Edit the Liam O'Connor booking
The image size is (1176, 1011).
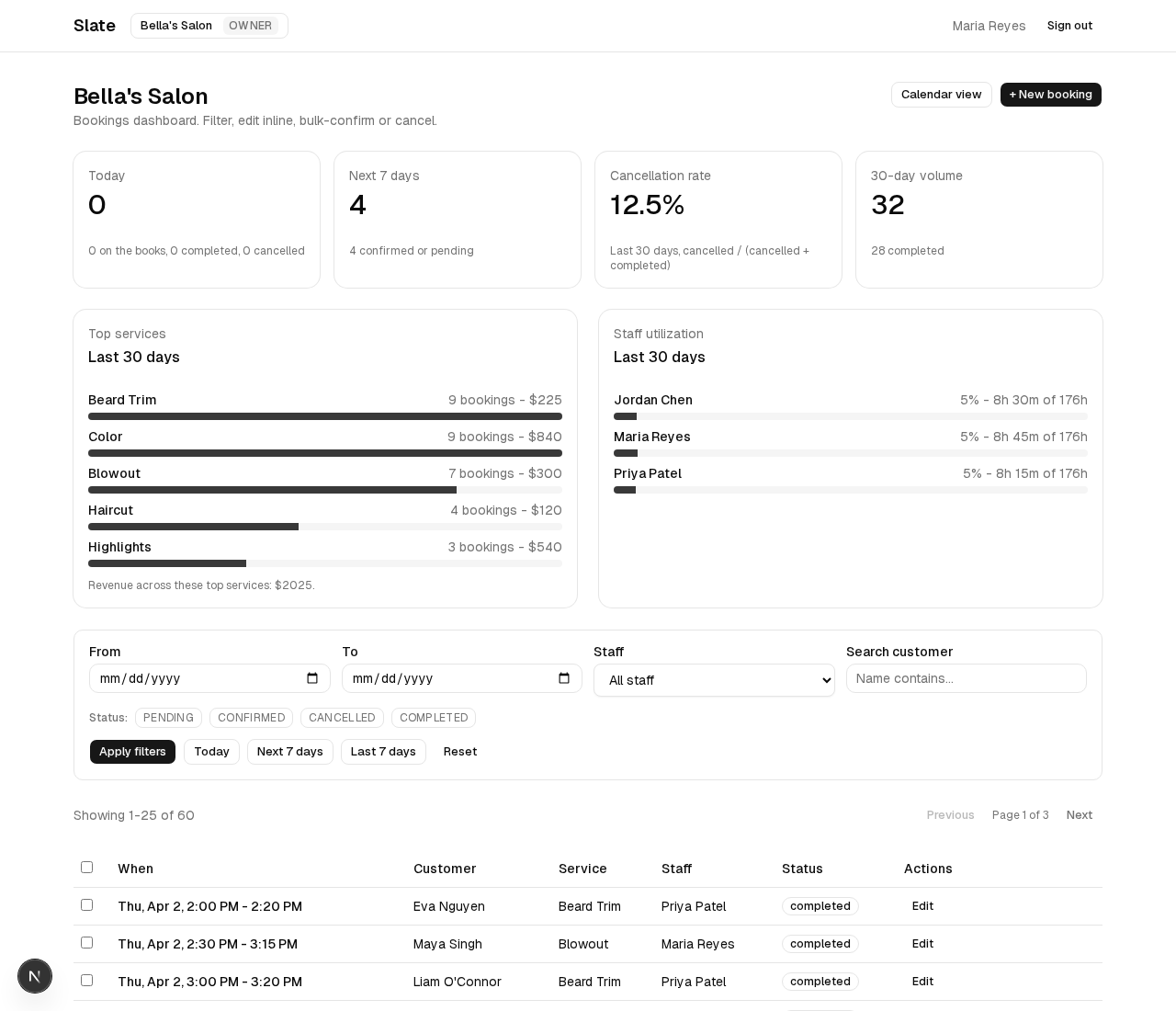point(922,982)
